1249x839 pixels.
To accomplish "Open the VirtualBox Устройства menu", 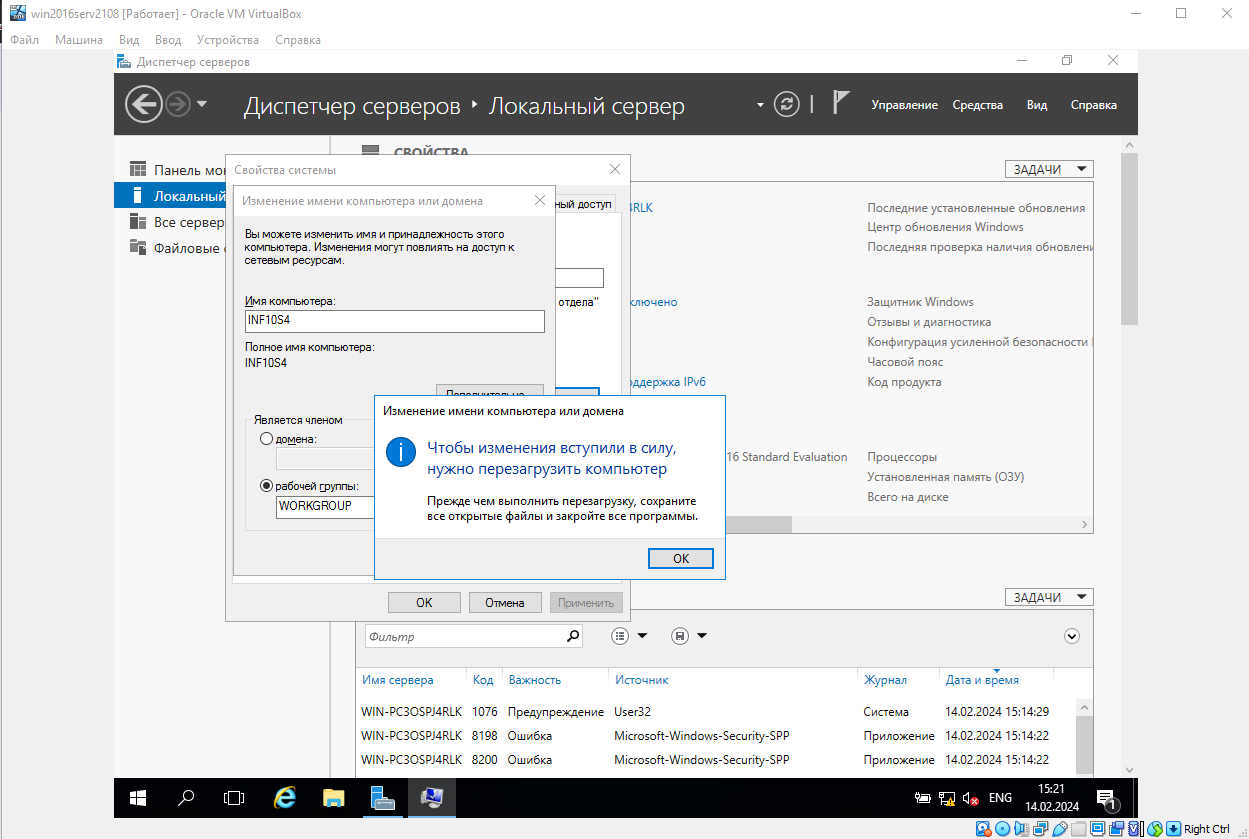I will pyautogui.click(x=228, y=40).
